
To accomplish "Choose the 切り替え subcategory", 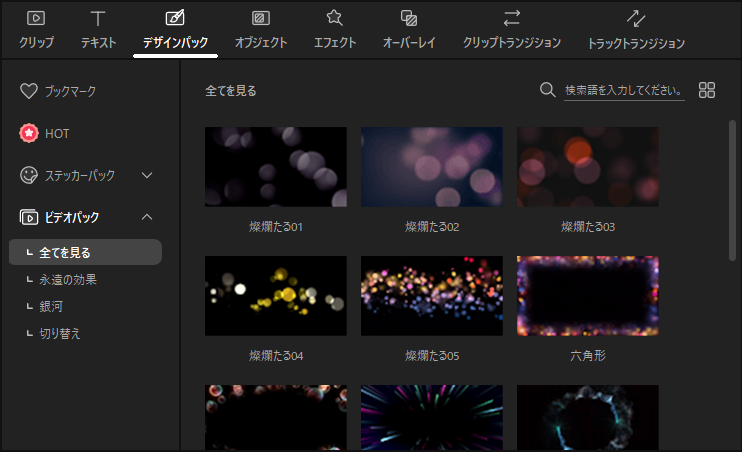I will click(x=60, y=334).
